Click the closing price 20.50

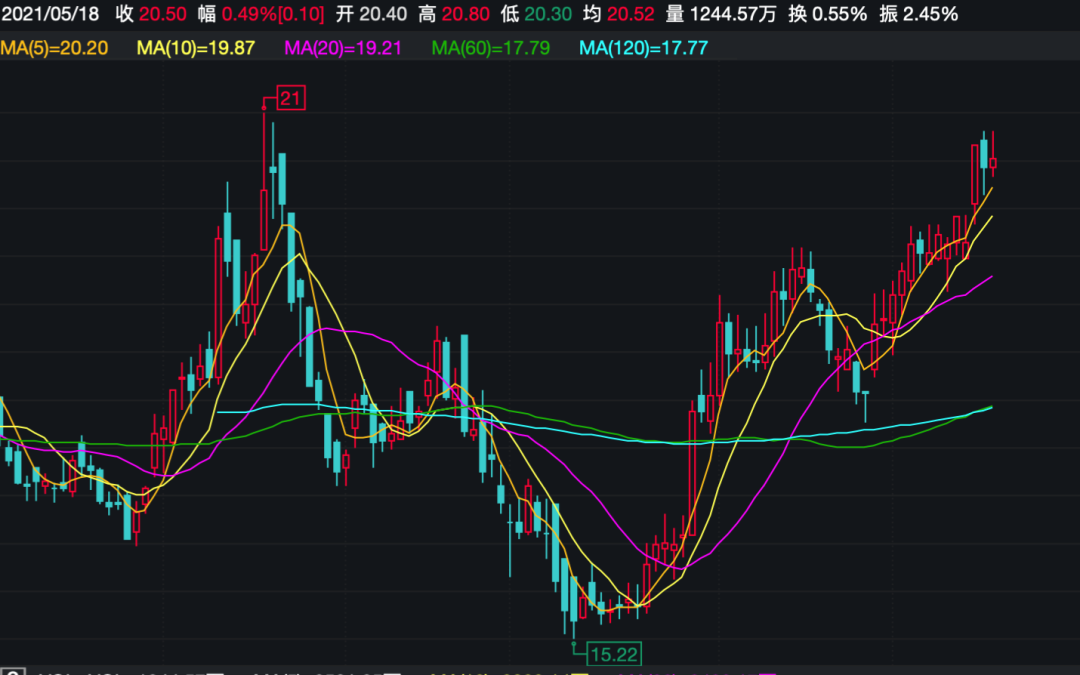click(x=163, y=14)
